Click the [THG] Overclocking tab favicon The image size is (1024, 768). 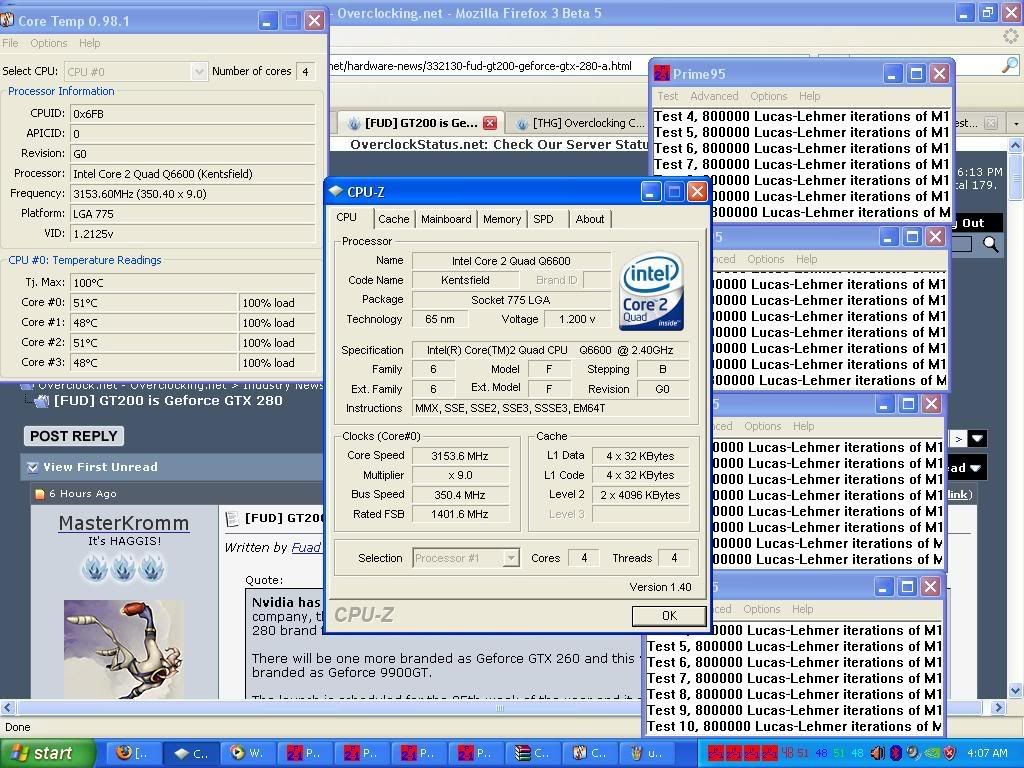(522, 123)
